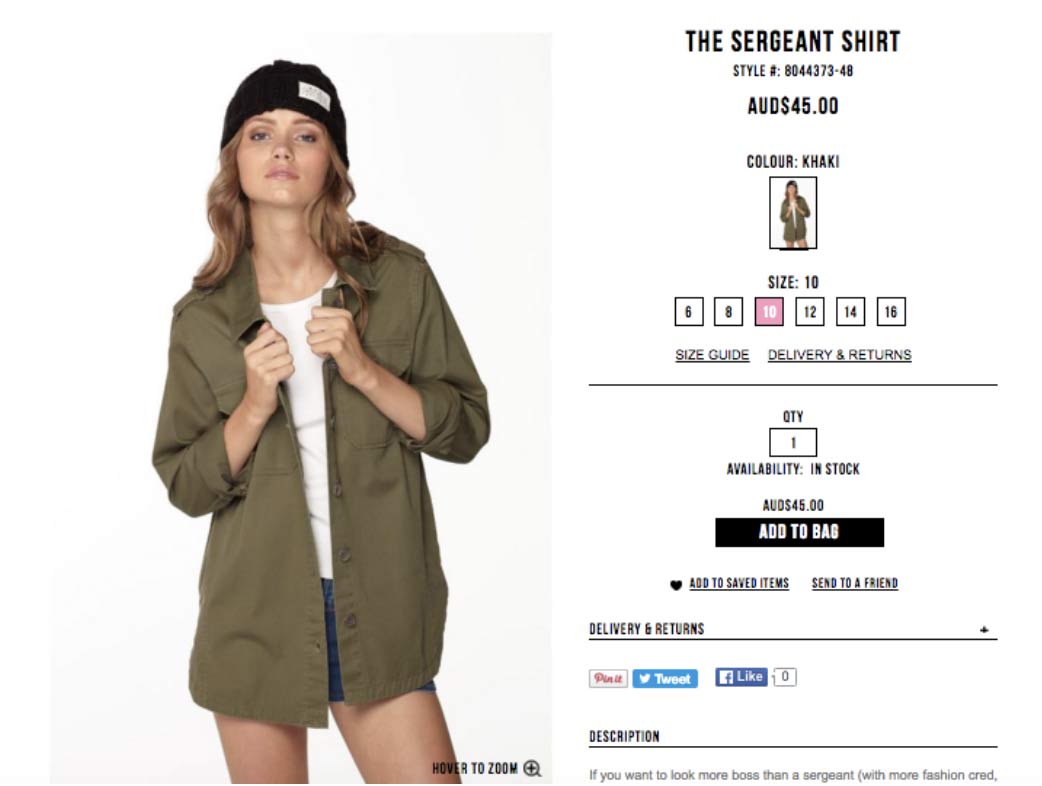This screenshot has width=1042, height=786.
Task: Select the Khaki colour thumbnail
Action: click(x=793, y=213)
